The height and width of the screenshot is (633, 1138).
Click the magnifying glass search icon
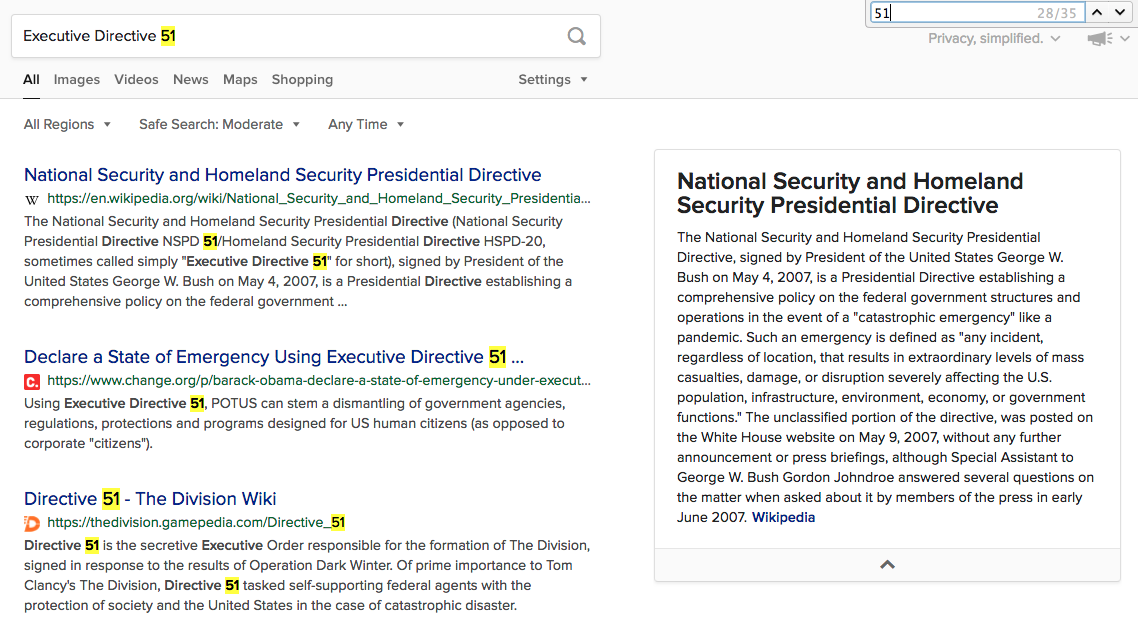[x=576, y=36]
